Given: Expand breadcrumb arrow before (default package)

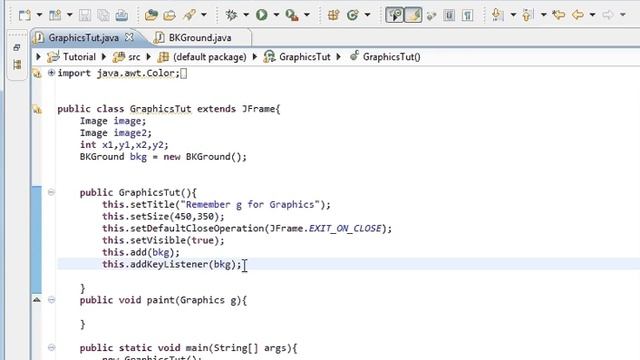Looking at the screenshot, I should [149, 57].
